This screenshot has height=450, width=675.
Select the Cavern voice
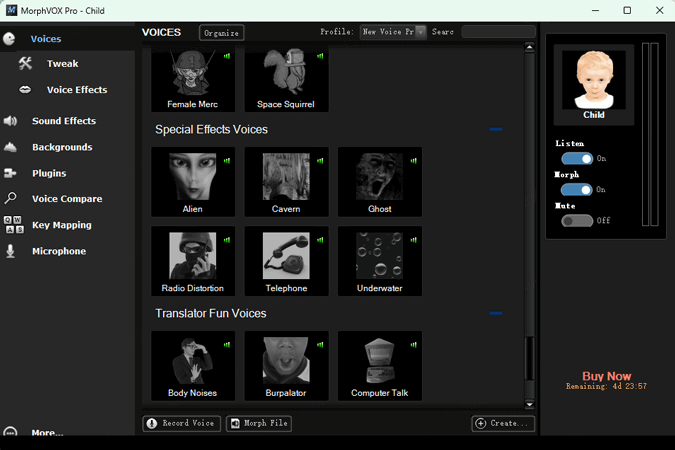click(286, 181)
